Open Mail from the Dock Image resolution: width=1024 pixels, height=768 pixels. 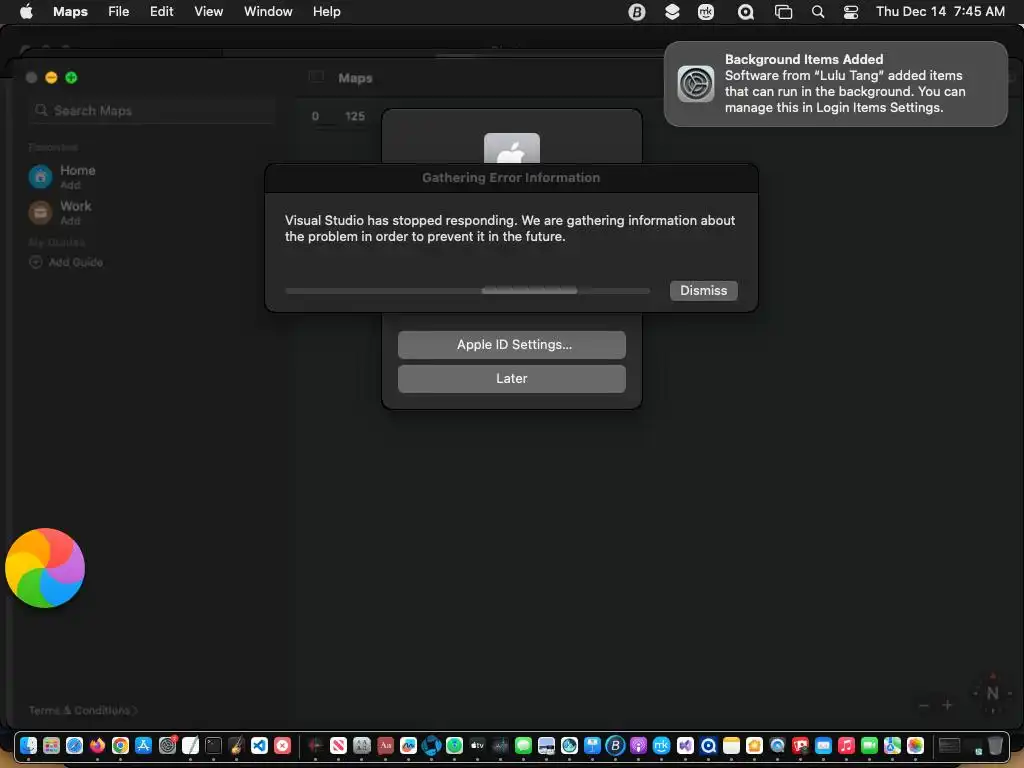824,745
